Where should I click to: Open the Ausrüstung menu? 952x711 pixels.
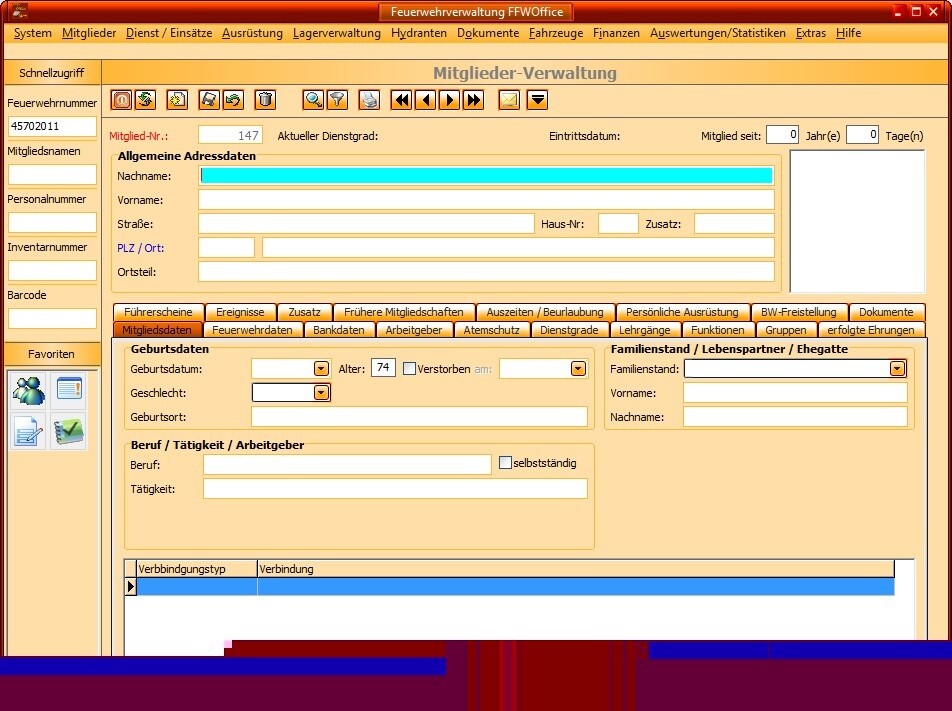click(x=252, y=33)
